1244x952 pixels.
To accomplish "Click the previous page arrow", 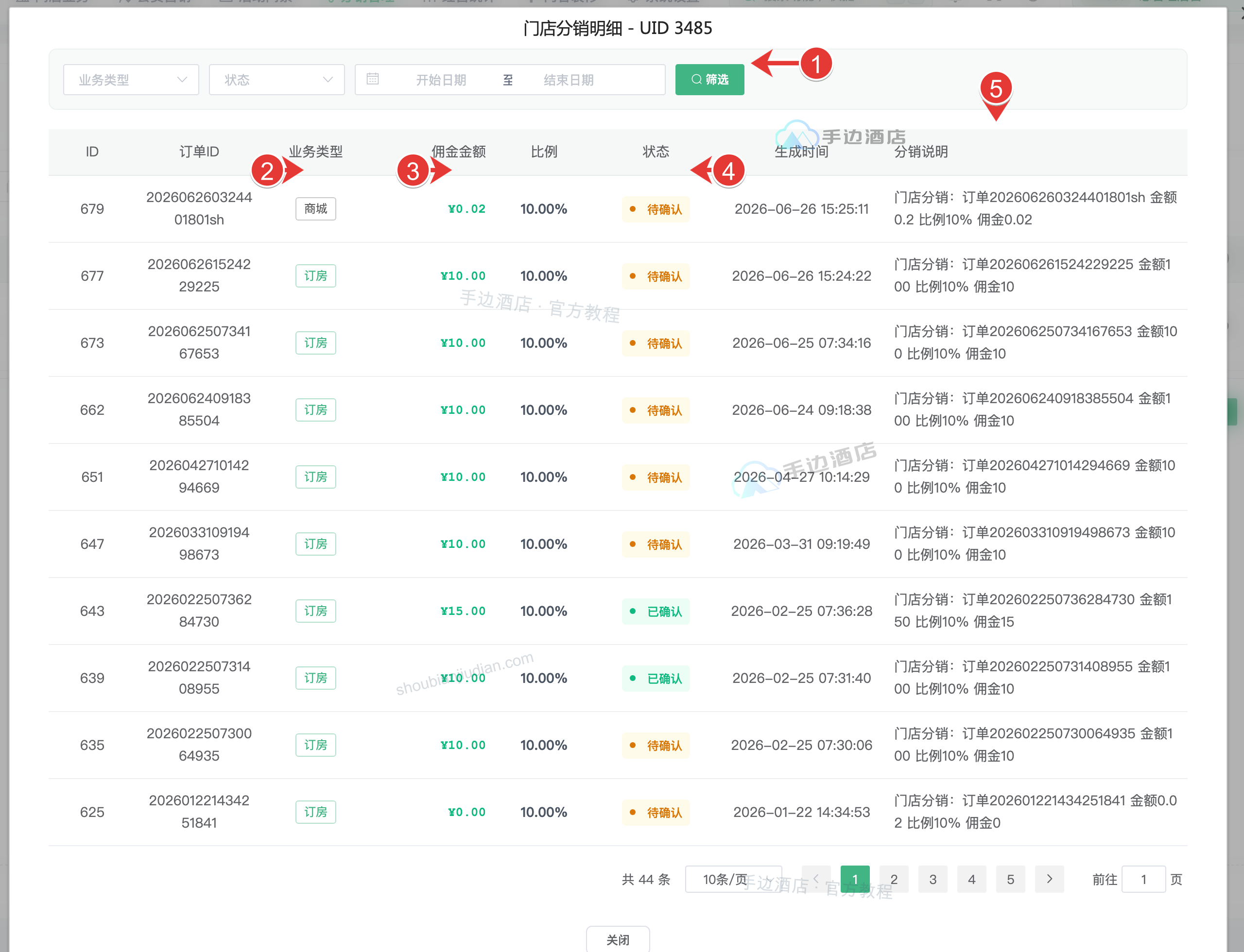I will coord(816,879).
